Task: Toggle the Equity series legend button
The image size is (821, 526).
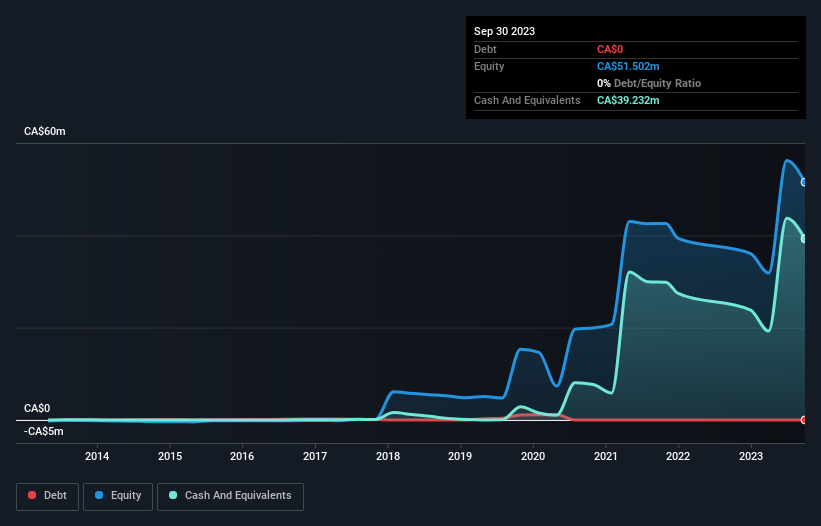Action: click(118, 496)
